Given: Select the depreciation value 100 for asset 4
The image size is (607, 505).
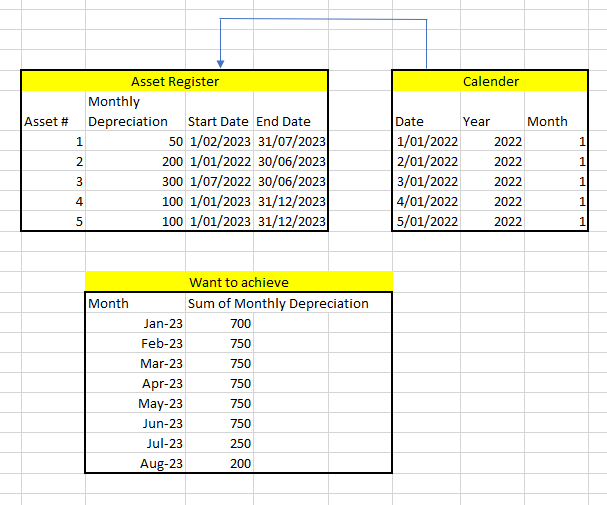Looking at the screenshot, I should point(135,202).
